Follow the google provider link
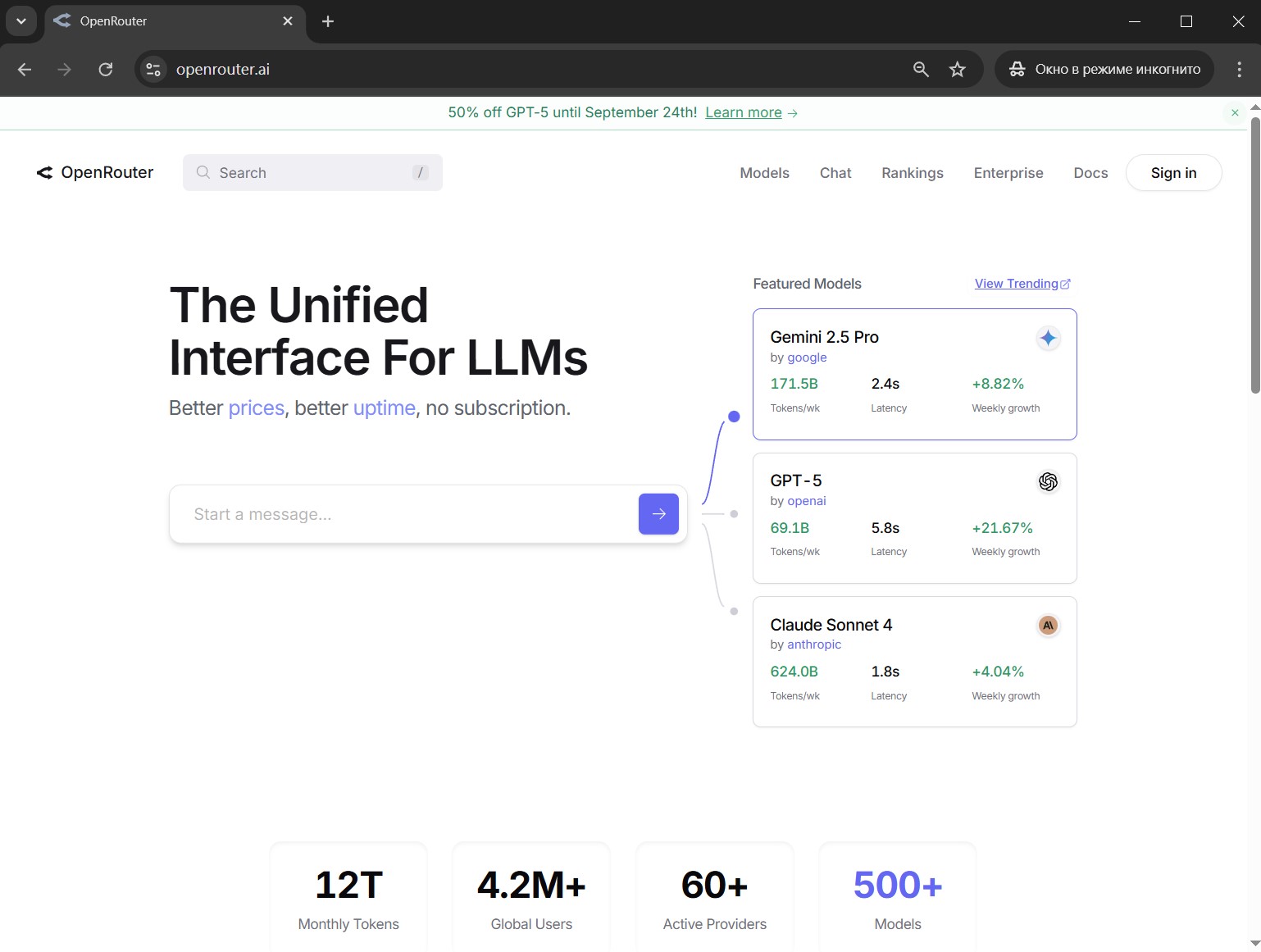 point(807,358)
